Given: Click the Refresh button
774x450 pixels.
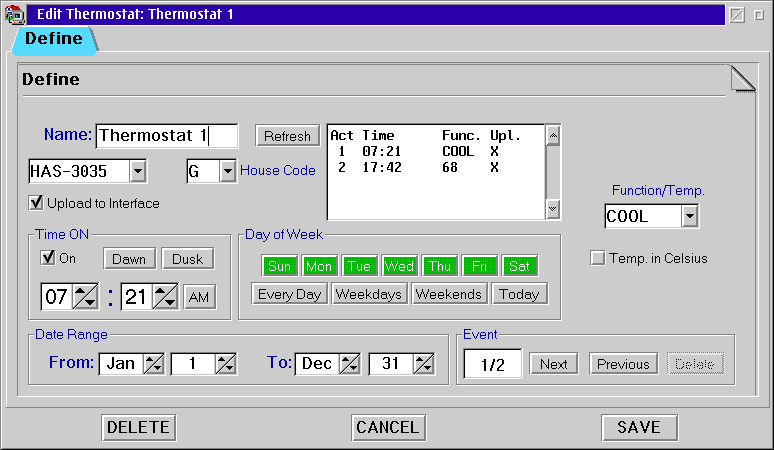Looking at the screenshot, I should click(x=287, y=136).
